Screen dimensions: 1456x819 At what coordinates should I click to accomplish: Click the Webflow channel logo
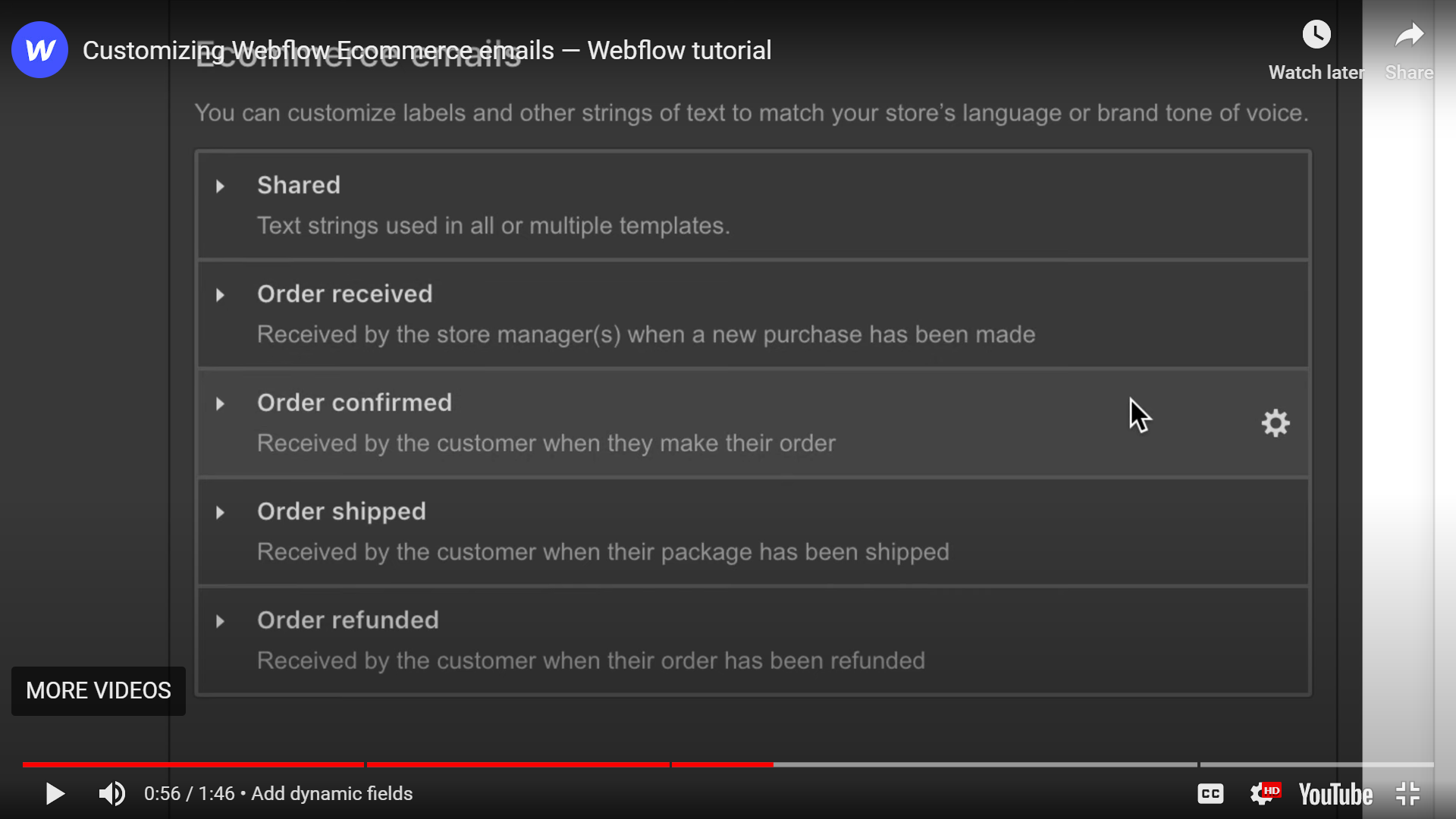(x=40, y=50)
